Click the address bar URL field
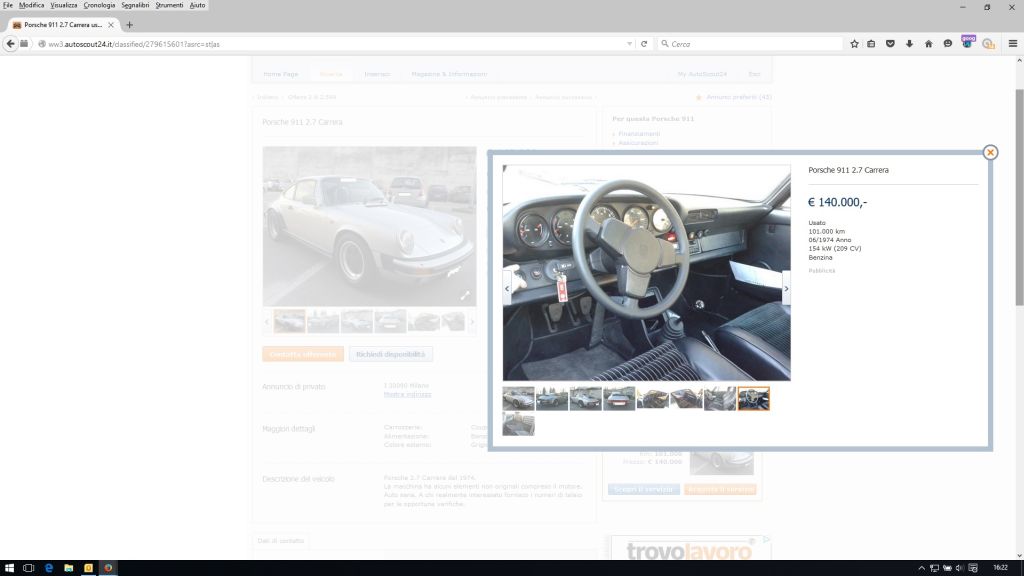Screen dimensions: 1024x576 pyautogui.click(x=335, y=44)
